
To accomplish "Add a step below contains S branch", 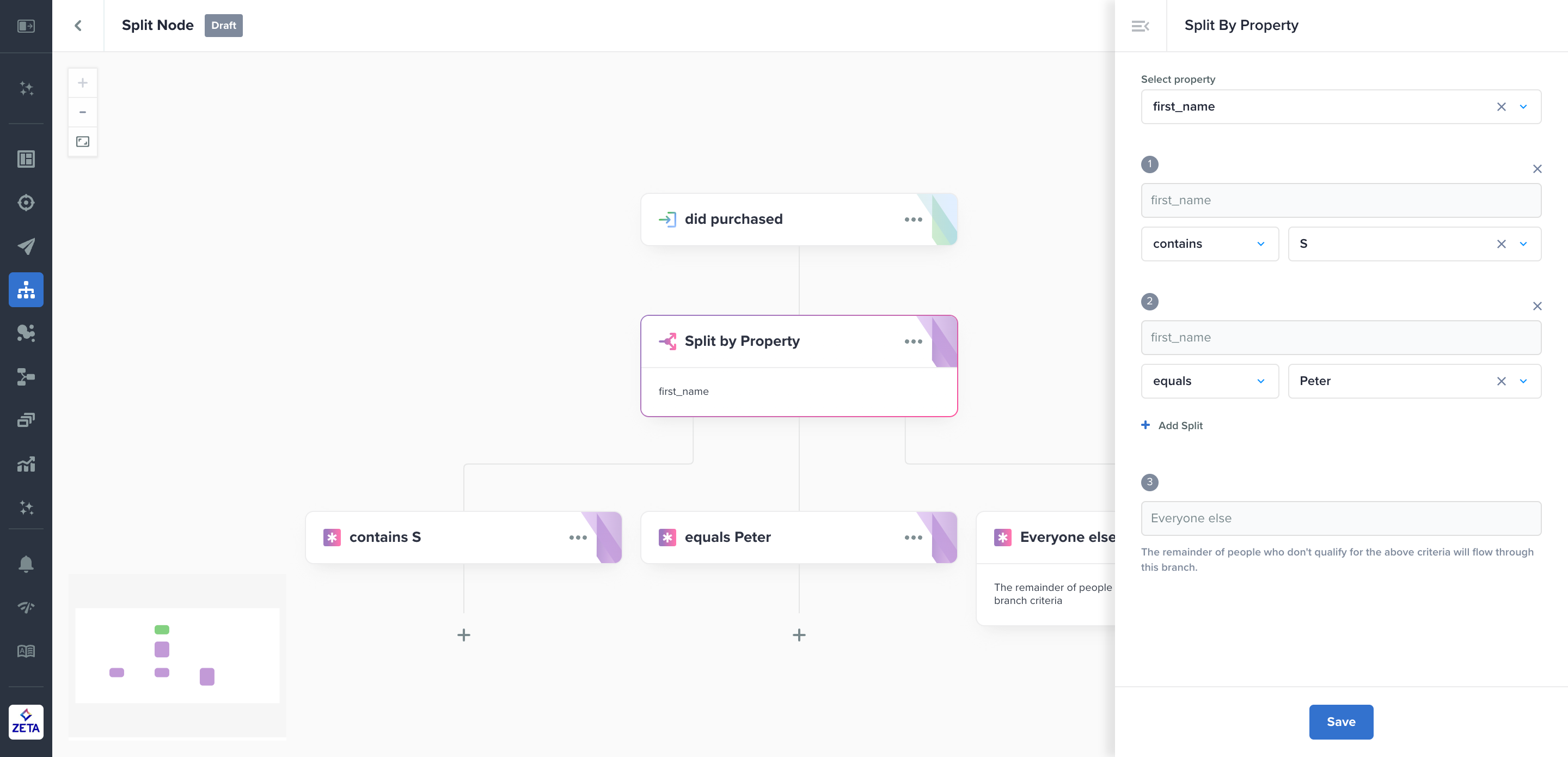I will point(464,635).
